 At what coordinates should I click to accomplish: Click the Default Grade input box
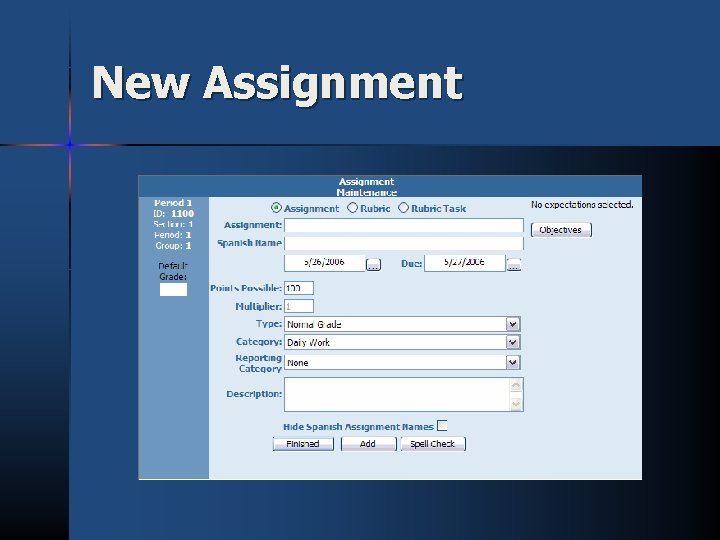click(x=173, y=289)
